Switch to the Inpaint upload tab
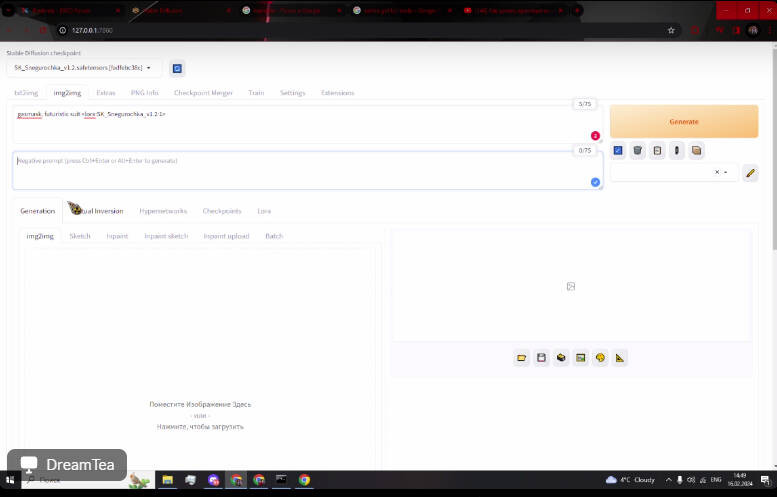This screenshot has width=777, height=497. (x=226, y=236)
